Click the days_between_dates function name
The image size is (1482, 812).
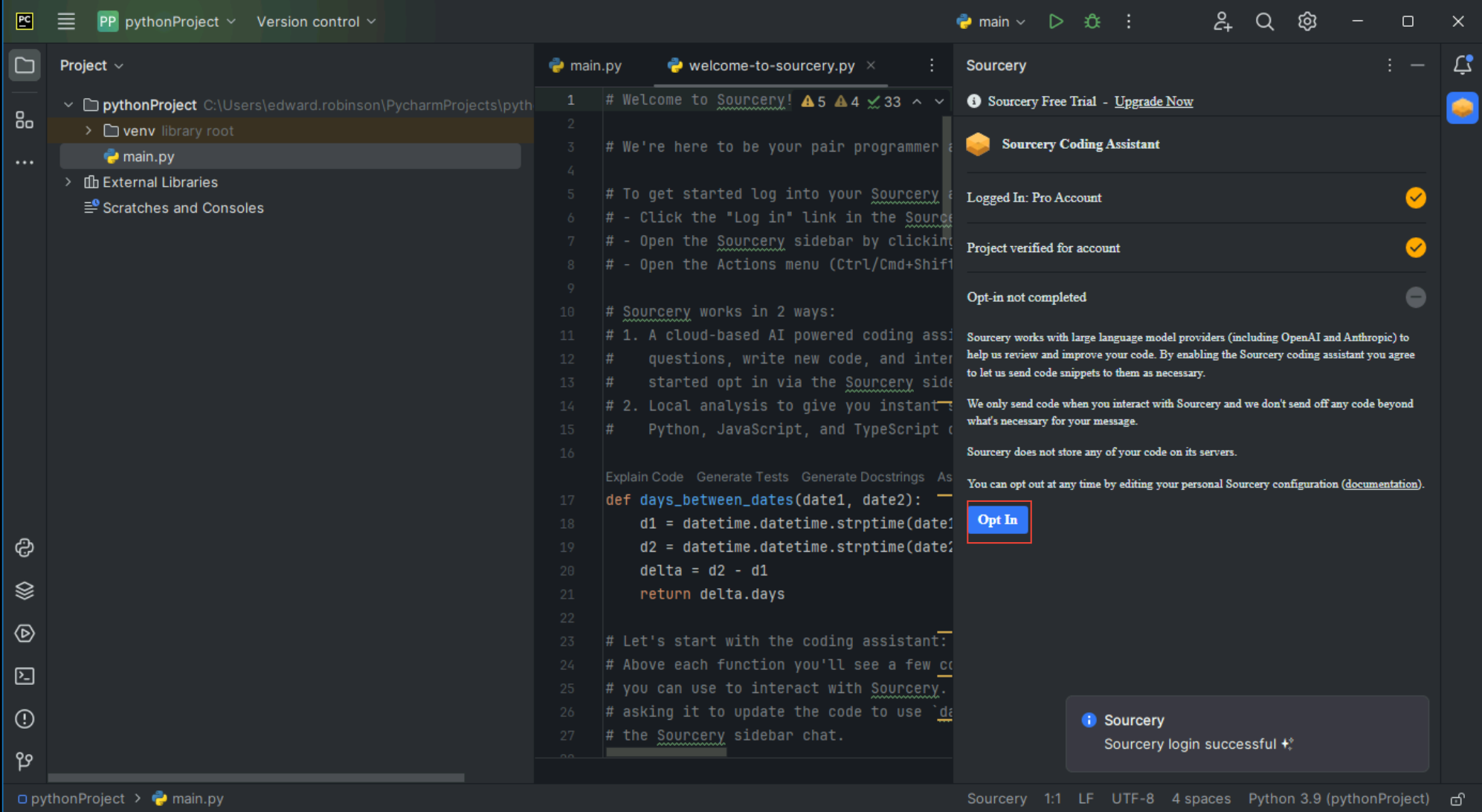point(717,500)
